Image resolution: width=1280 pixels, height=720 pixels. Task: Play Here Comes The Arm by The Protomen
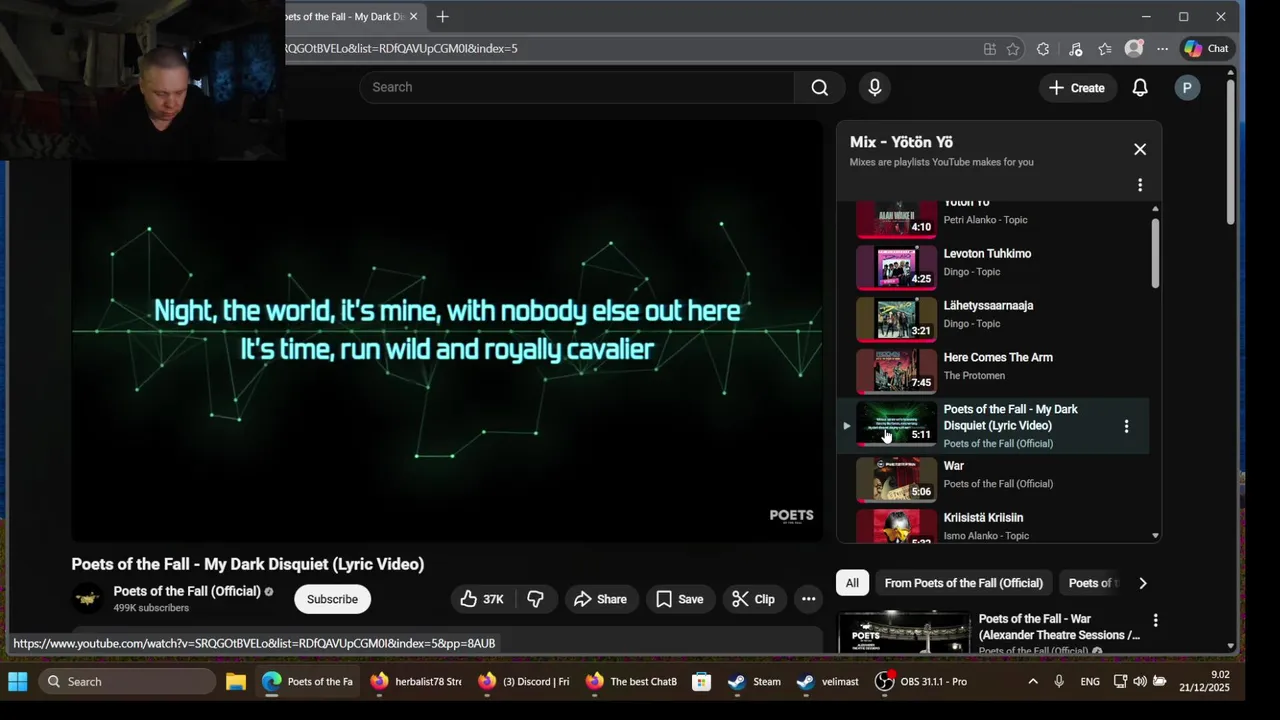pyautogui.click(x=993, y=370)
